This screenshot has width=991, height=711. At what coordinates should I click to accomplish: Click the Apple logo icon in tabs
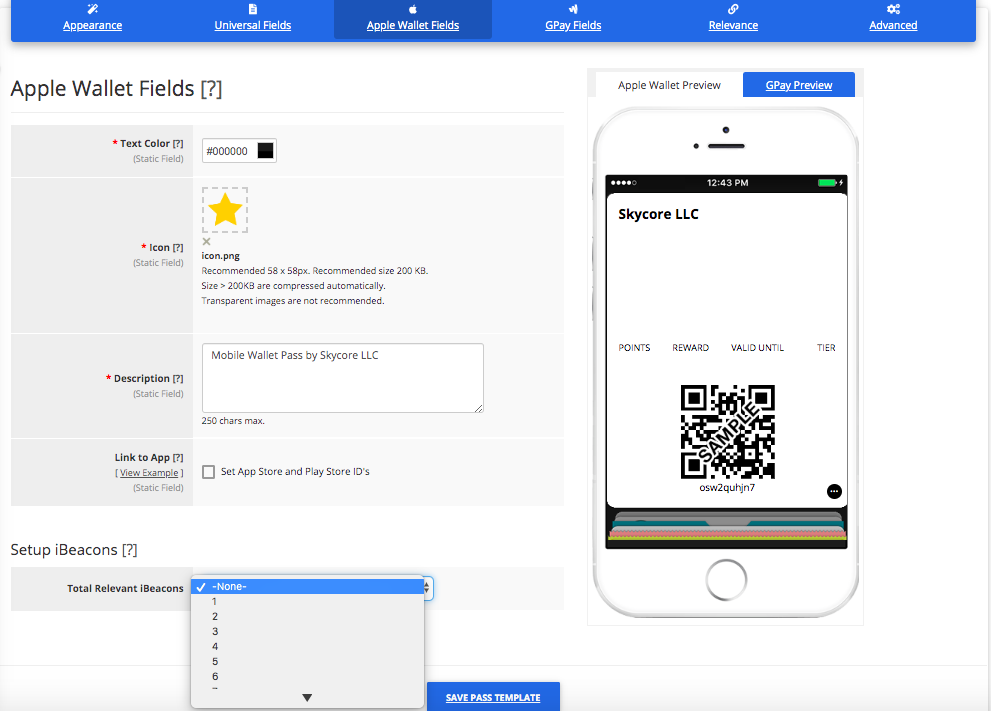click(x=413, y=9)
